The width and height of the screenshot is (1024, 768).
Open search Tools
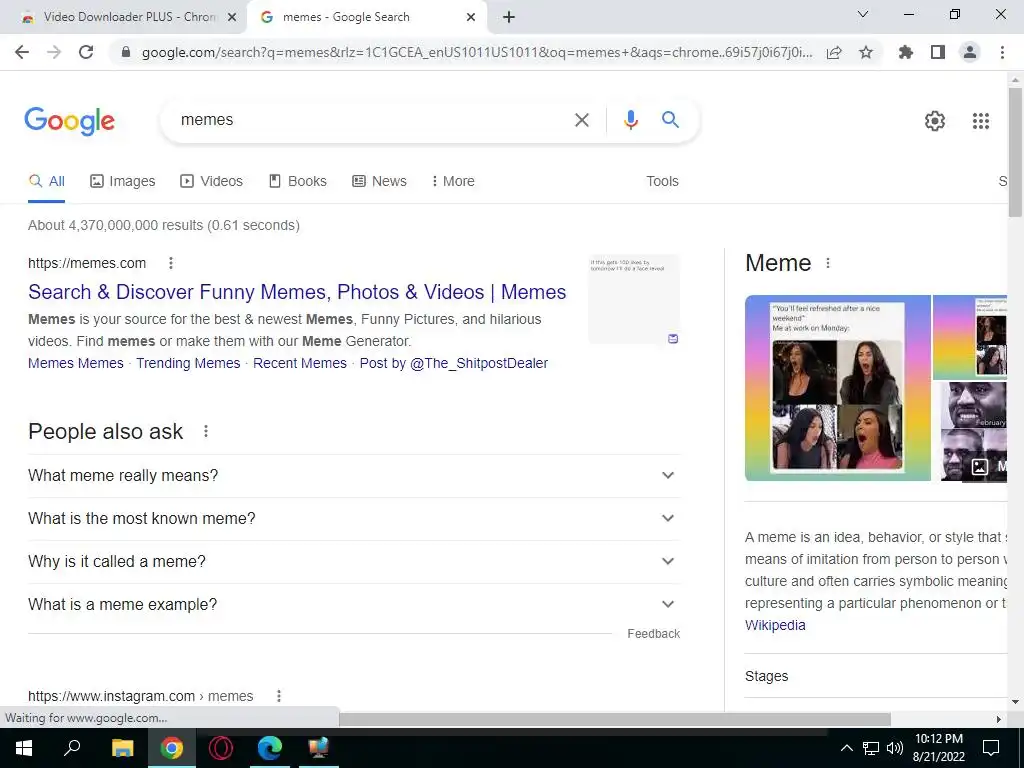click(662, 182)
